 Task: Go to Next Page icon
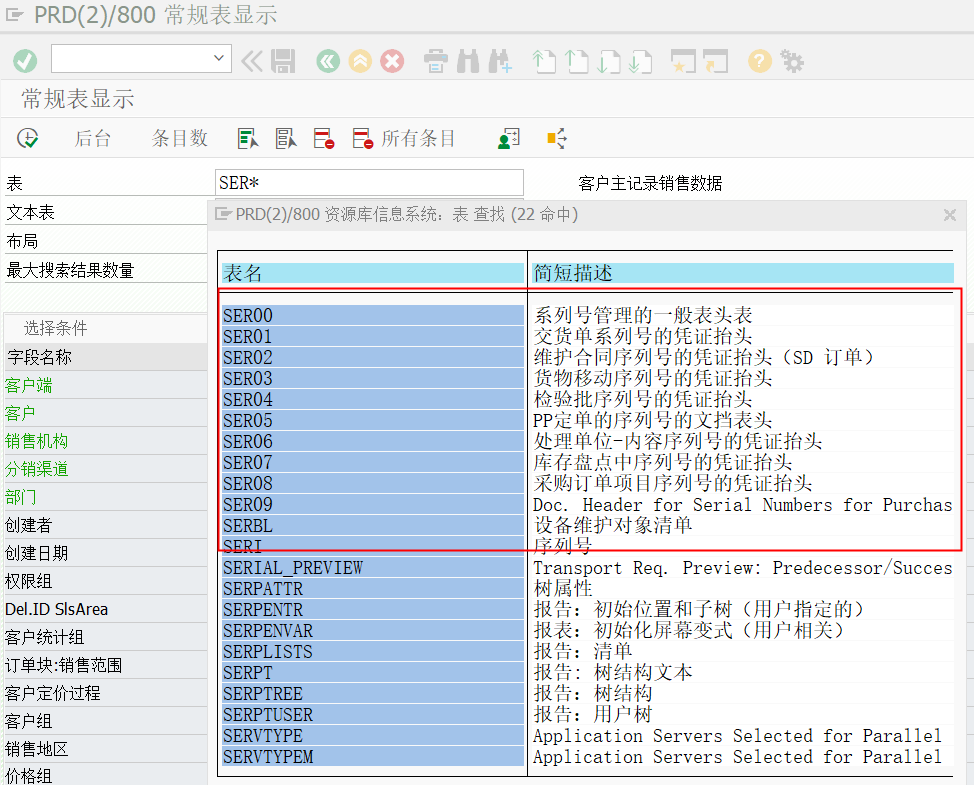pyautogui.click(x=609, y=61)
